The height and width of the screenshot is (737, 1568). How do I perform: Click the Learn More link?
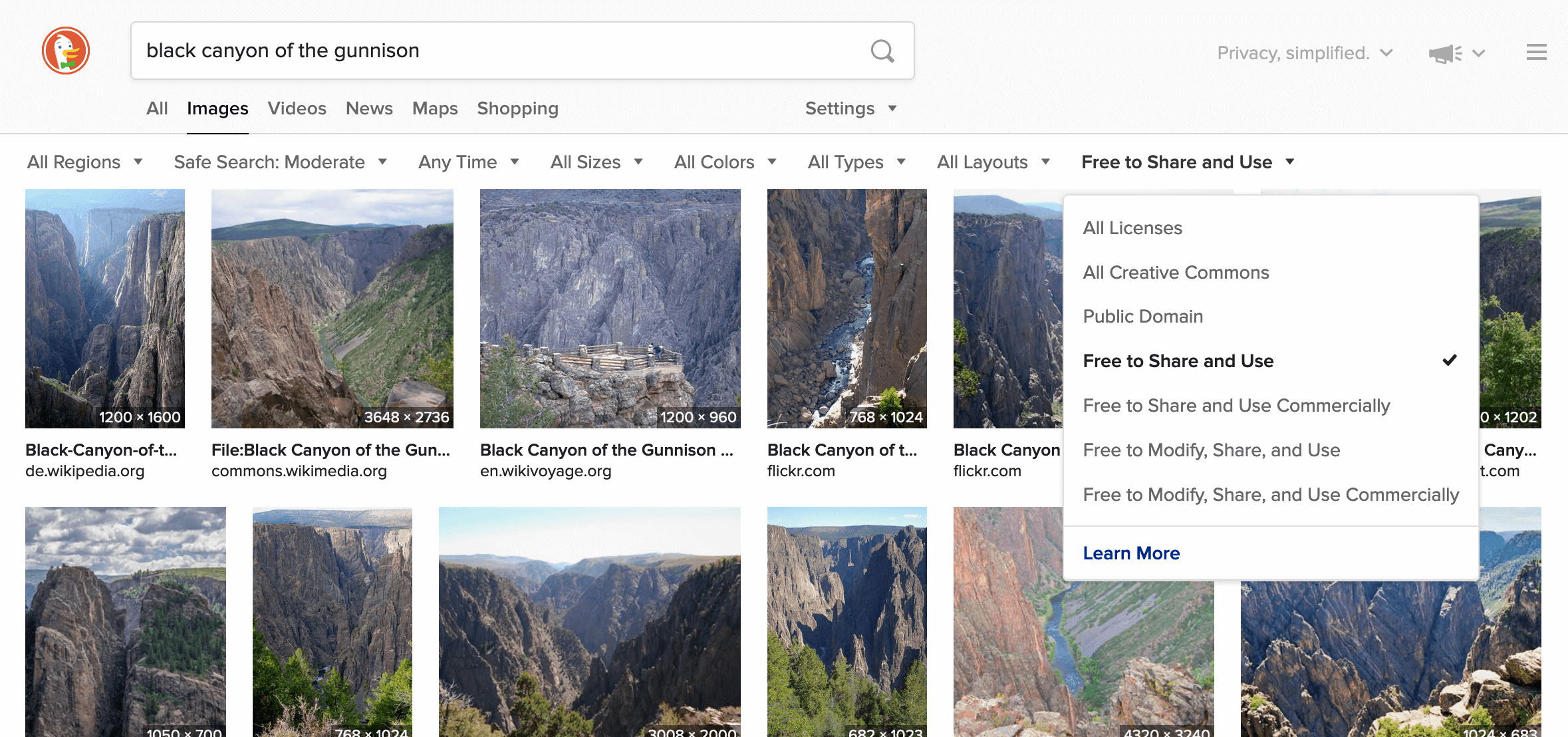[x=1131, y=553]
